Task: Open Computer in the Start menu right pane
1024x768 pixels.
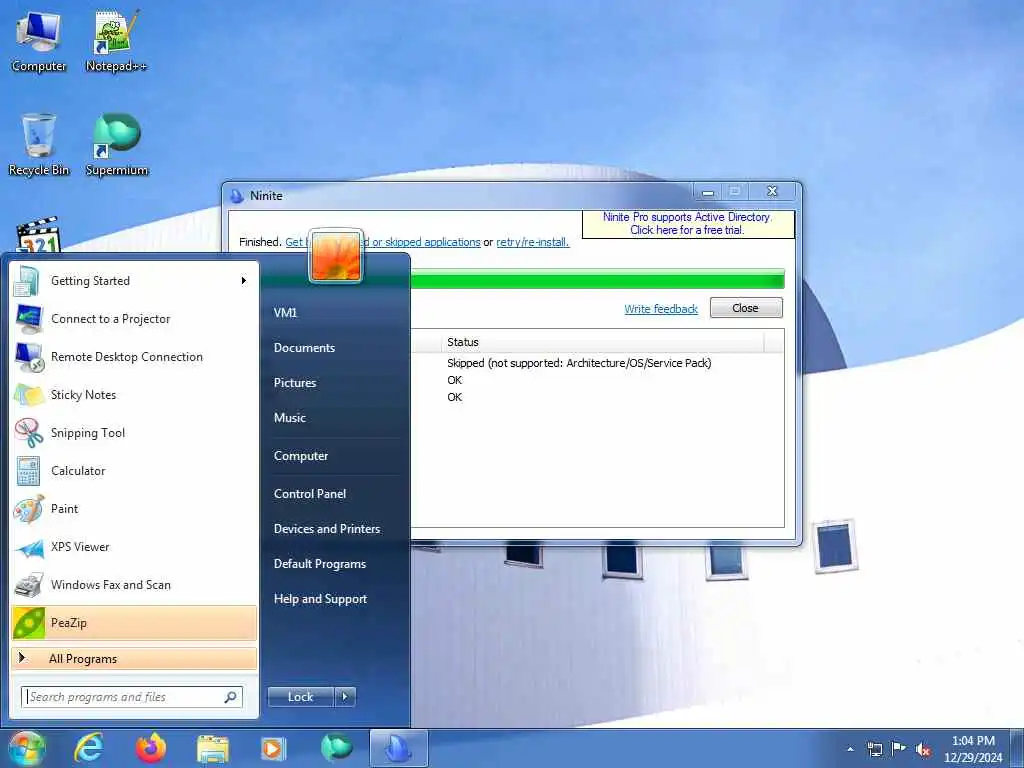Action: point(300,456)
